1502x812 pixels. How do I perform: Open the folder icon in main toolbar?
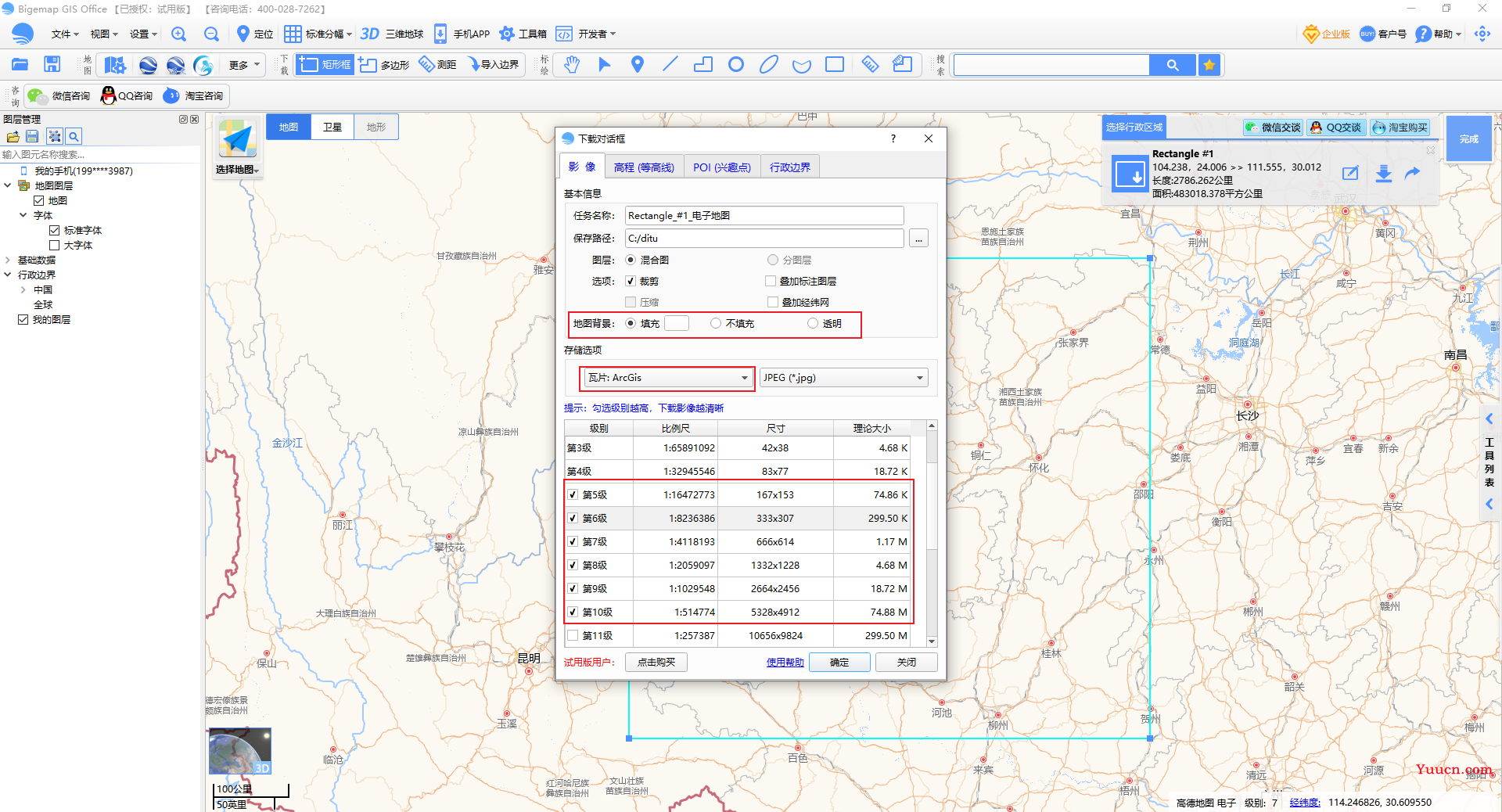coord(20,65)
